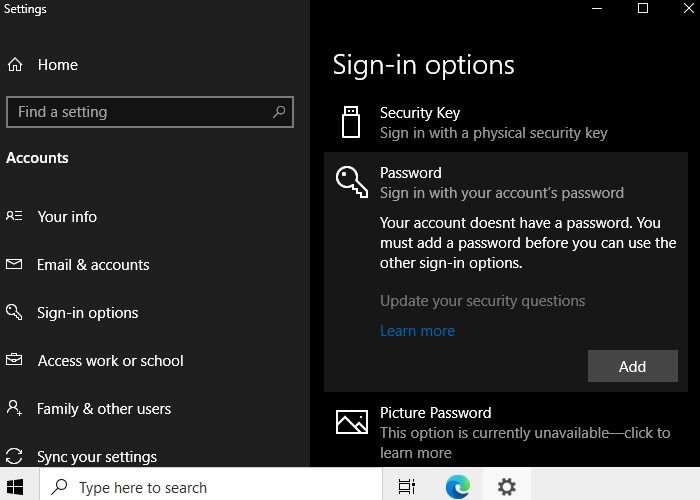This screenshot has height=500, width=700.
Task: Open the Learn more link
Action: (x=417, y=331)
